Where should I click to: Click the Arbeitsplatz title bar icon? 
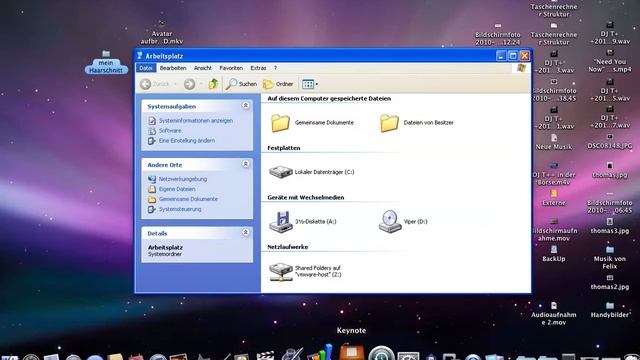140,56
